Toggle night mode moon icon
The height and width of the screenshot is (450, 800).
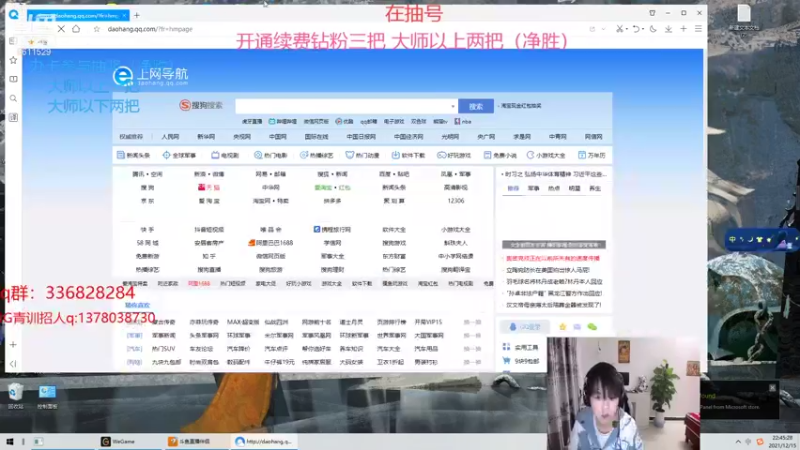653,29
